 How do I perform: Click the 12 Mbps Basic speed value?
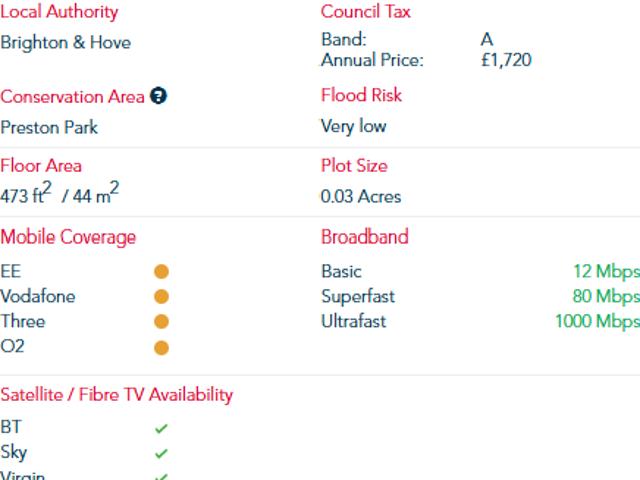[607, 271]
